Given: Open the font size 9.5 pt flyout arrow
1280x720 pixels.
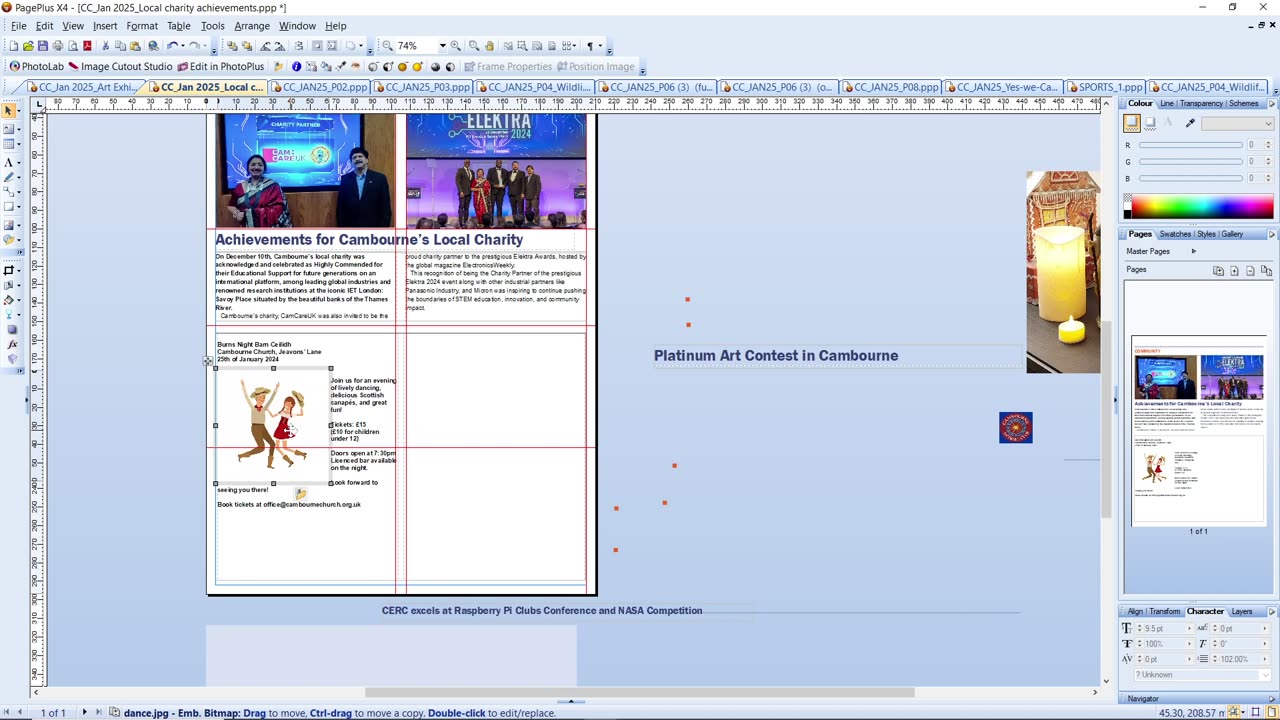Looking at the screenshot, I should coord(1190,629).
